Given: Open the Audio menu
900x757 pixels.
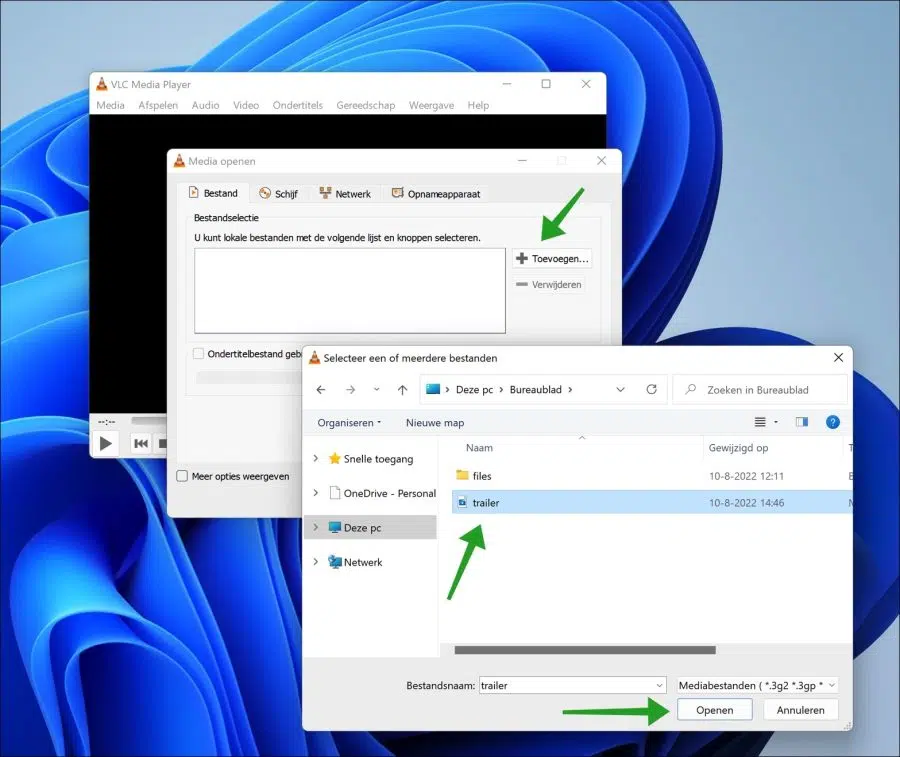Looking at the screenshot, I should pos(205,105).
